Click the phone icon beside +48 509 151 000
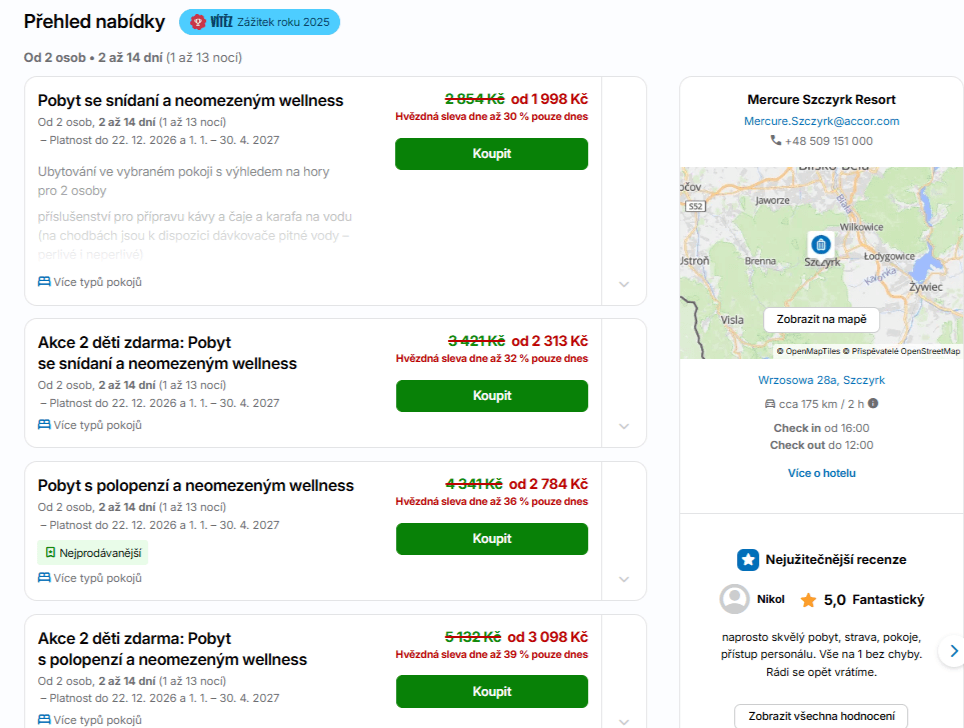Screen dimensions: 964x728 pos(776,140)
